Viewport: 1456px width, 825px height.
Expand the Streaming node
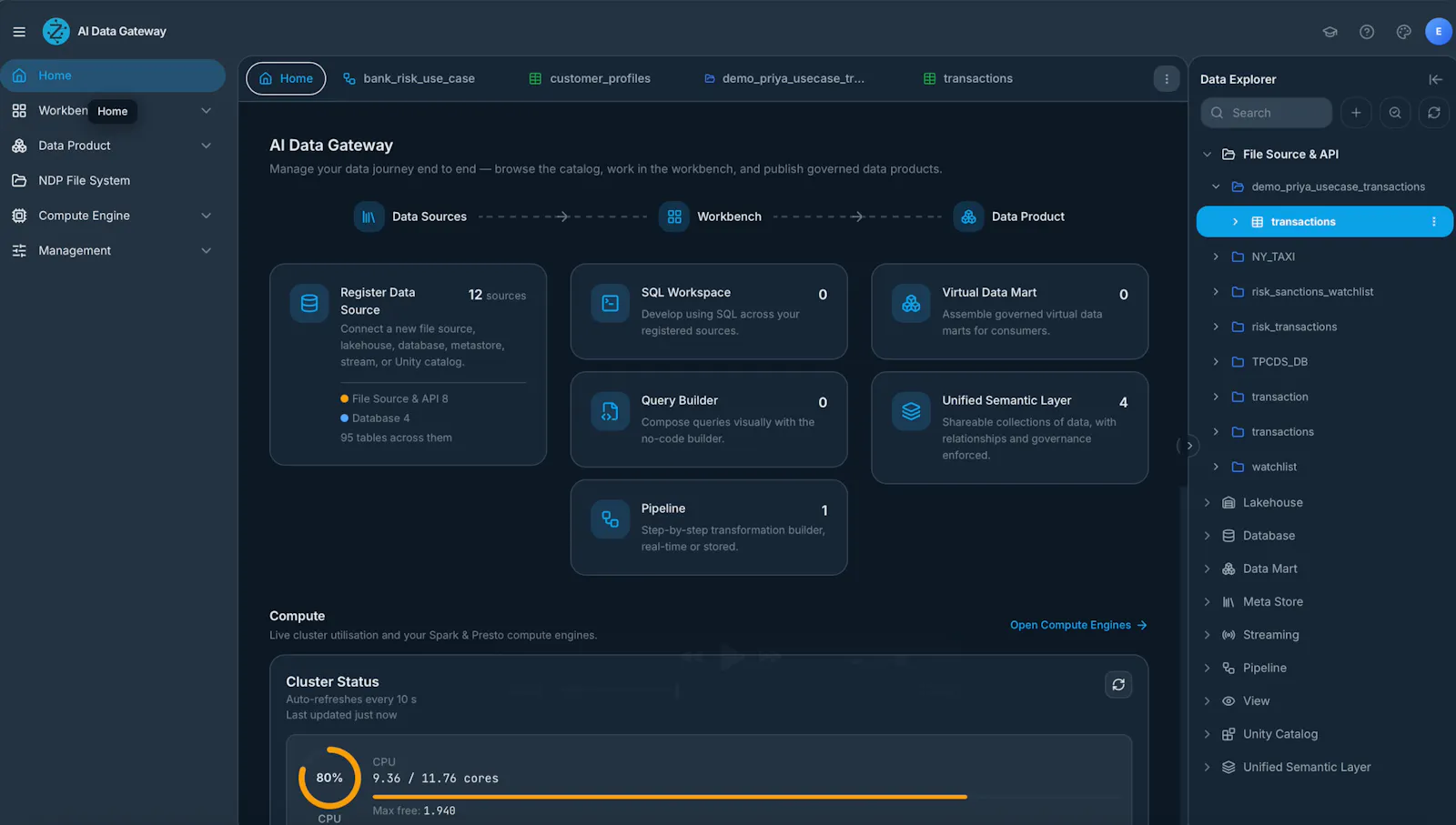[x=1208, y=635]
